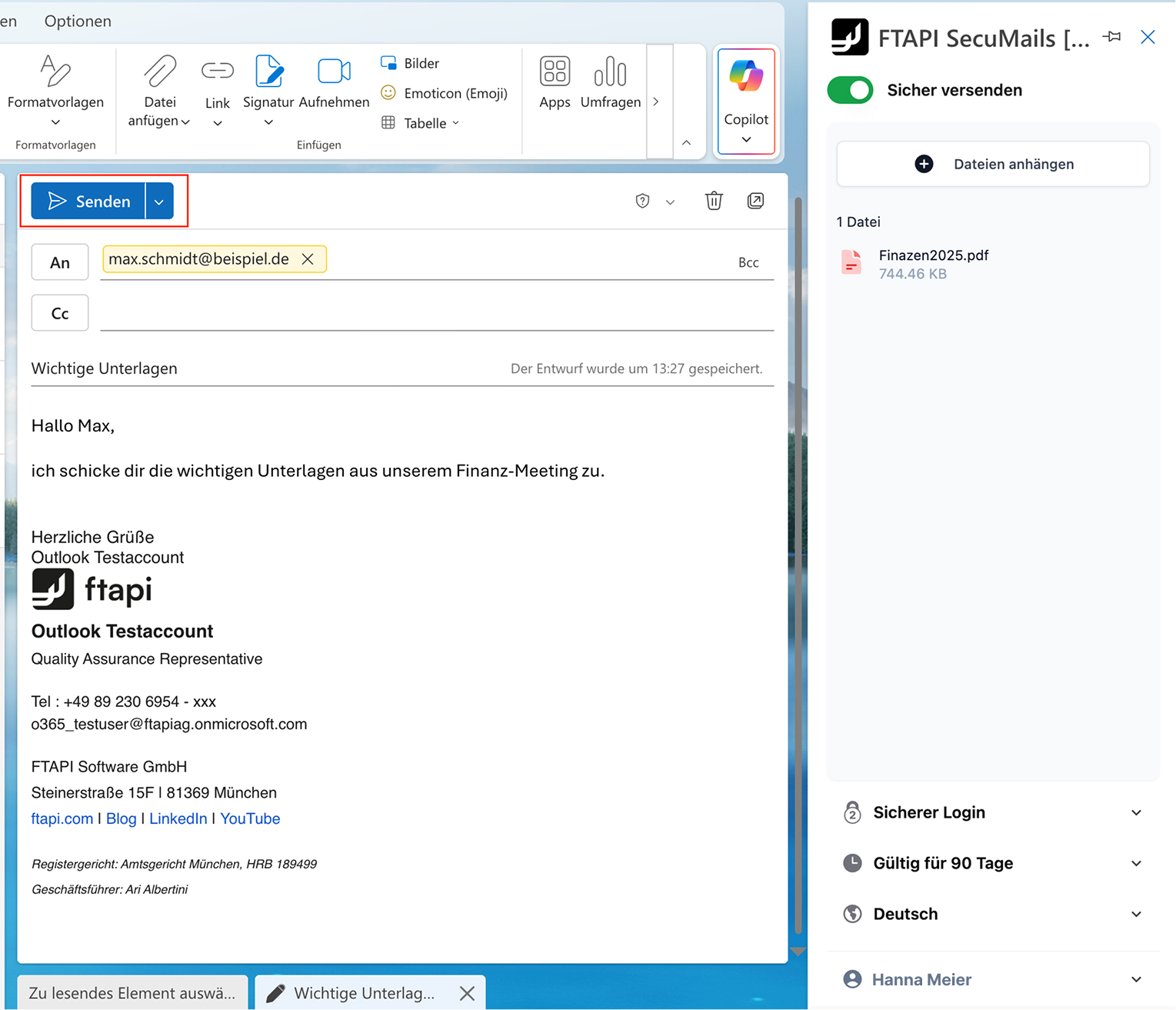The width and height of the screenshot is (1176, 1010).
Task: Show the Bcc field
Action: click(748, 262)
